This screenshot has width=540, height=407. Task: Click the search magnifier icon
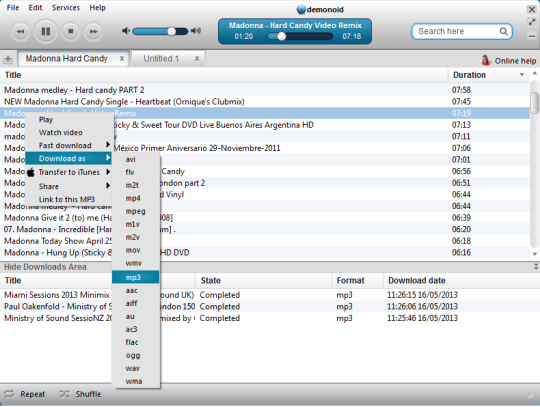(503, 32)
